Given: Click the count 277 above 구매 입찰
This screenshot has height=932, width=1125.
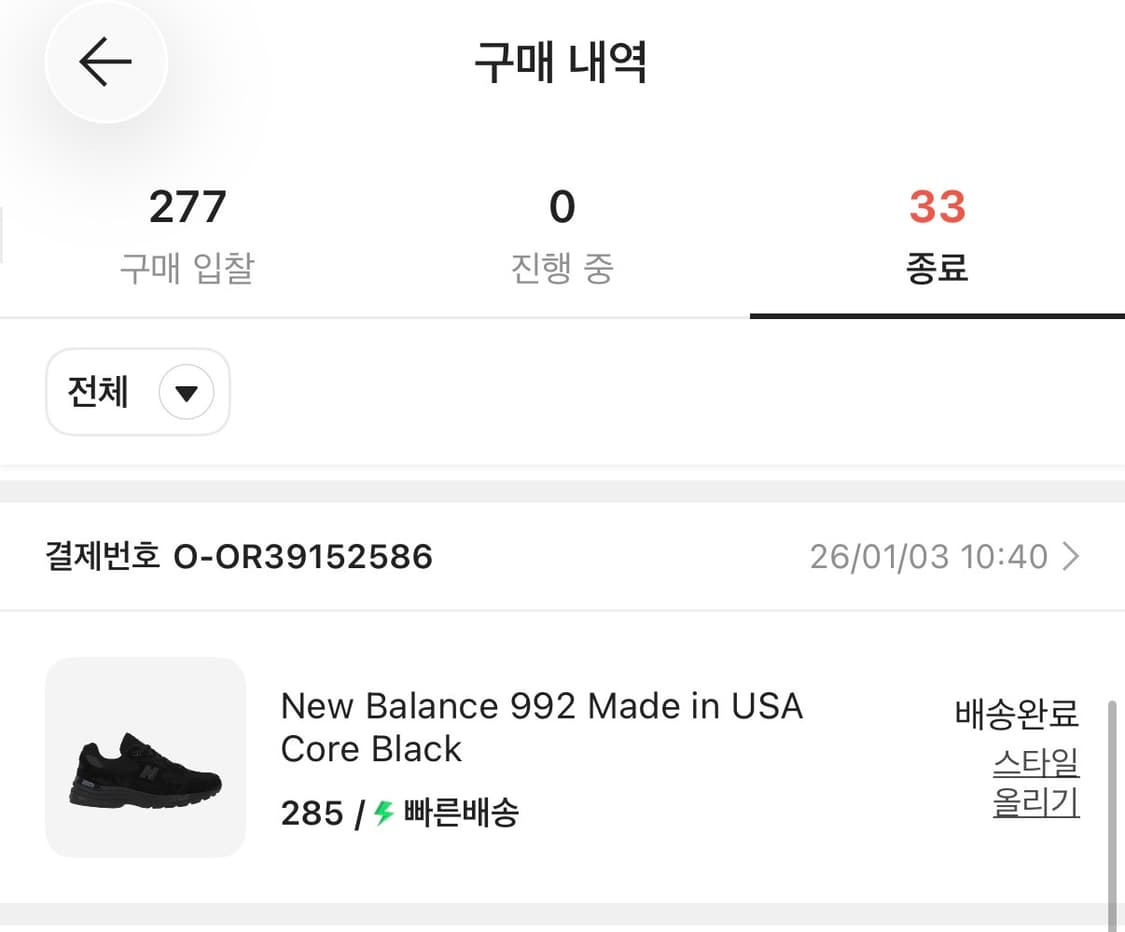Looking at the screenshot, I should 186,205.
